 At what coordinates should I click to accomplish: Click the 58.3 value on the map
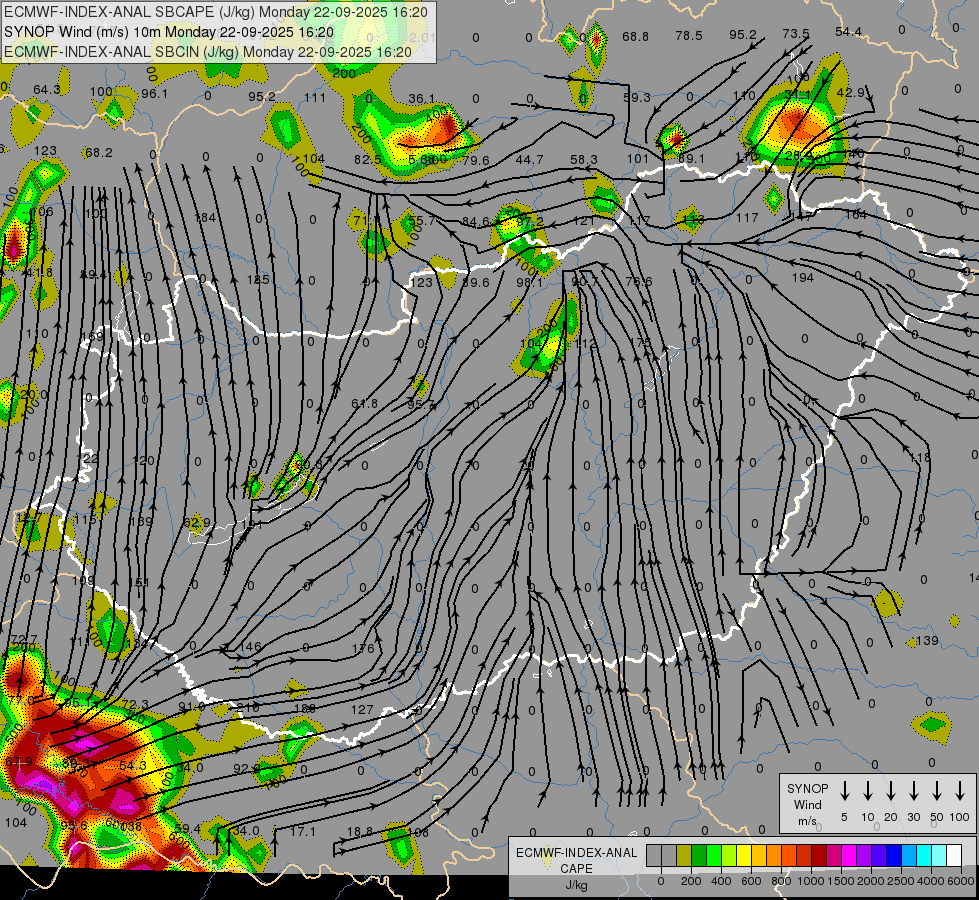(x=583, y=160)
